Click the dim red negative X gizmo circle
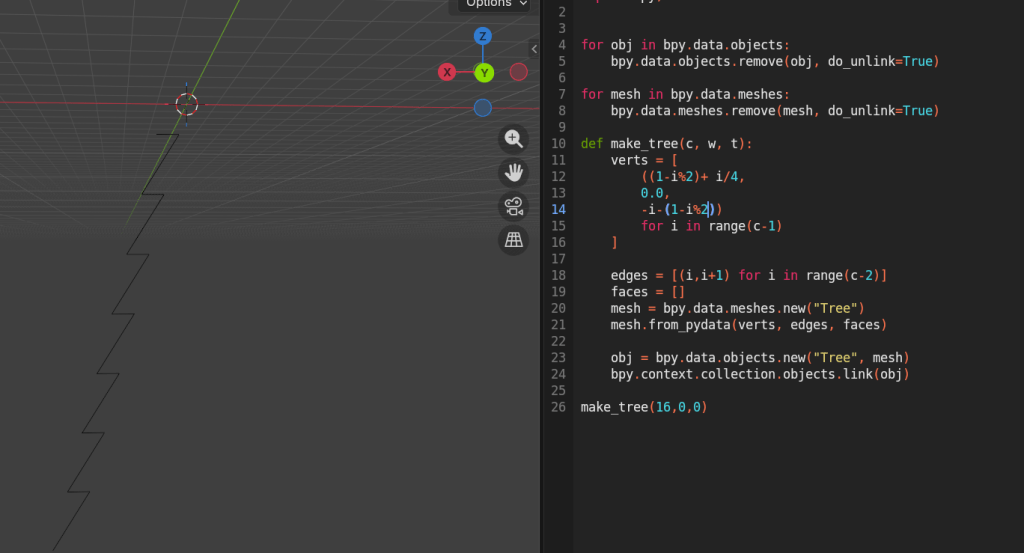The height and width of the screenshot is (553, 1024). tap(518, 72)
